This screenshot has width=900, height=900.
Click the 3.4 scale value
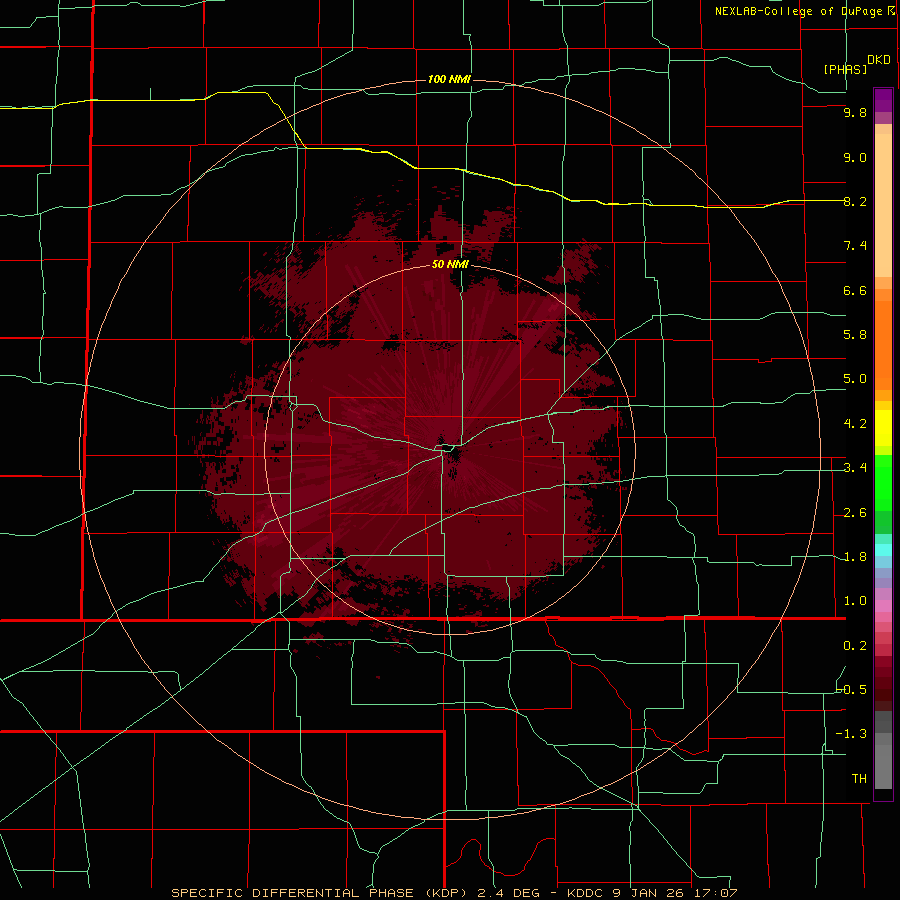(855, 468)
